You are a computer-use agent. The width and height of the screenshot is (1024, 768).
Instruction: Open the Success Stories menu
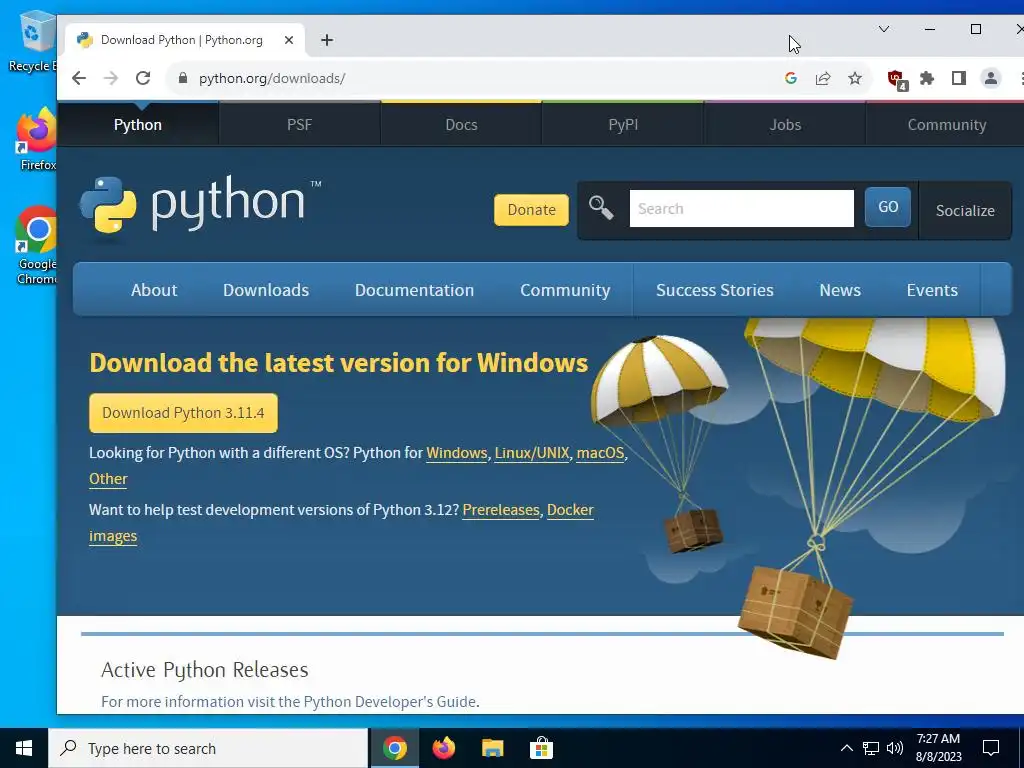[x=715, y=290]
